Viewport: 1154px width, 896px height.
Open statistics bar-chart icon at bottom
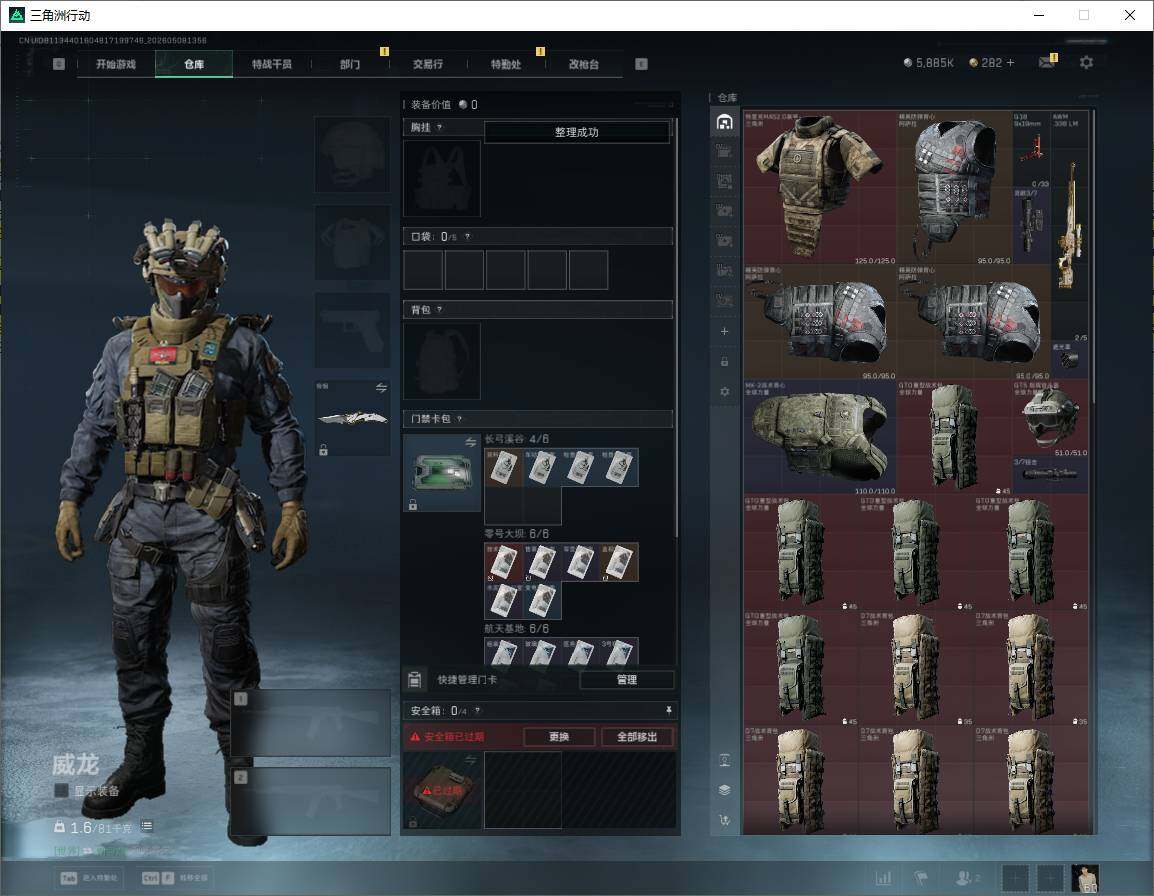coord(884,878)
